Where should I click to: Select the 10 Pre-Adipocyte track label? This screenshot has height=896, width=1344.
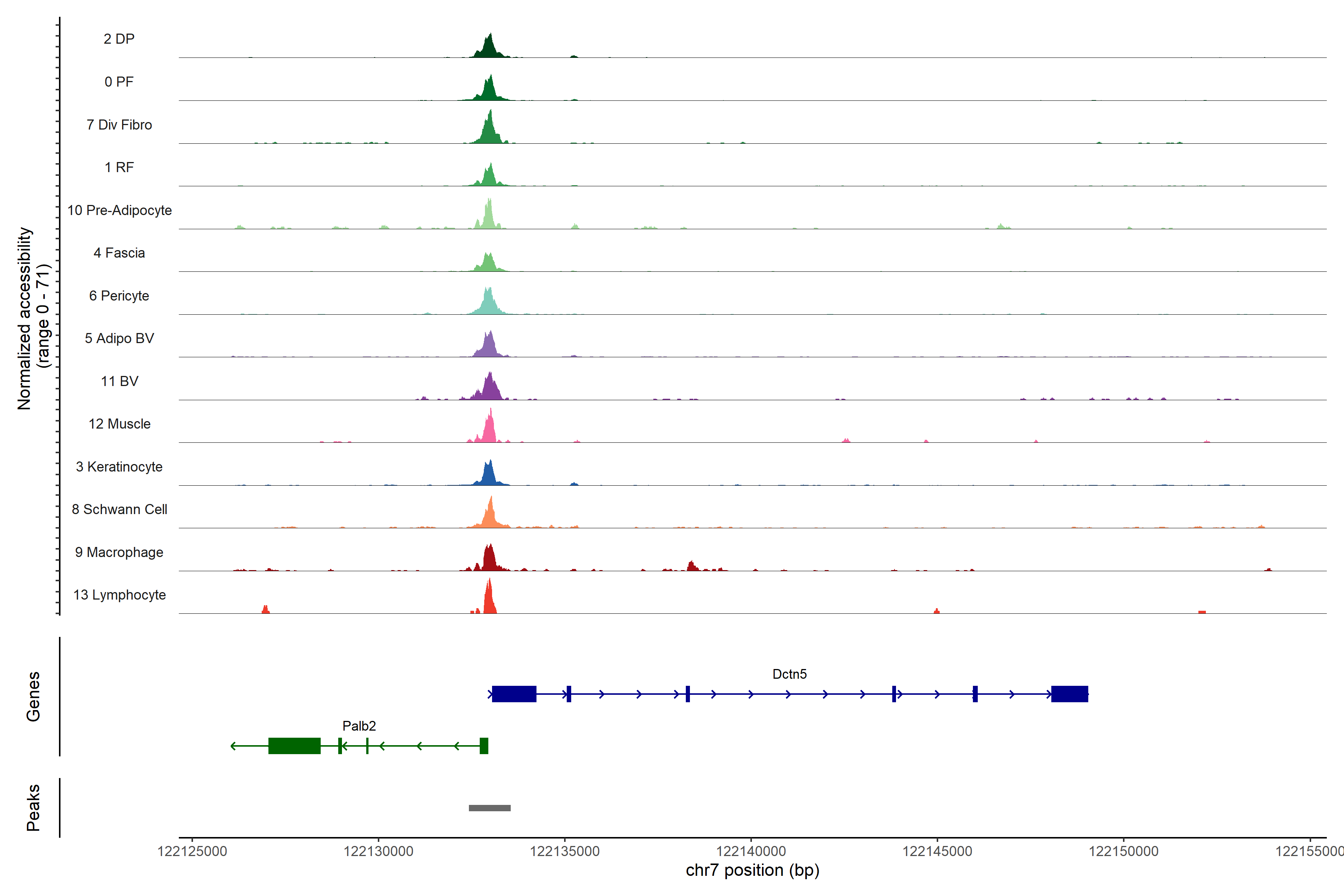(x=119, y=210)
